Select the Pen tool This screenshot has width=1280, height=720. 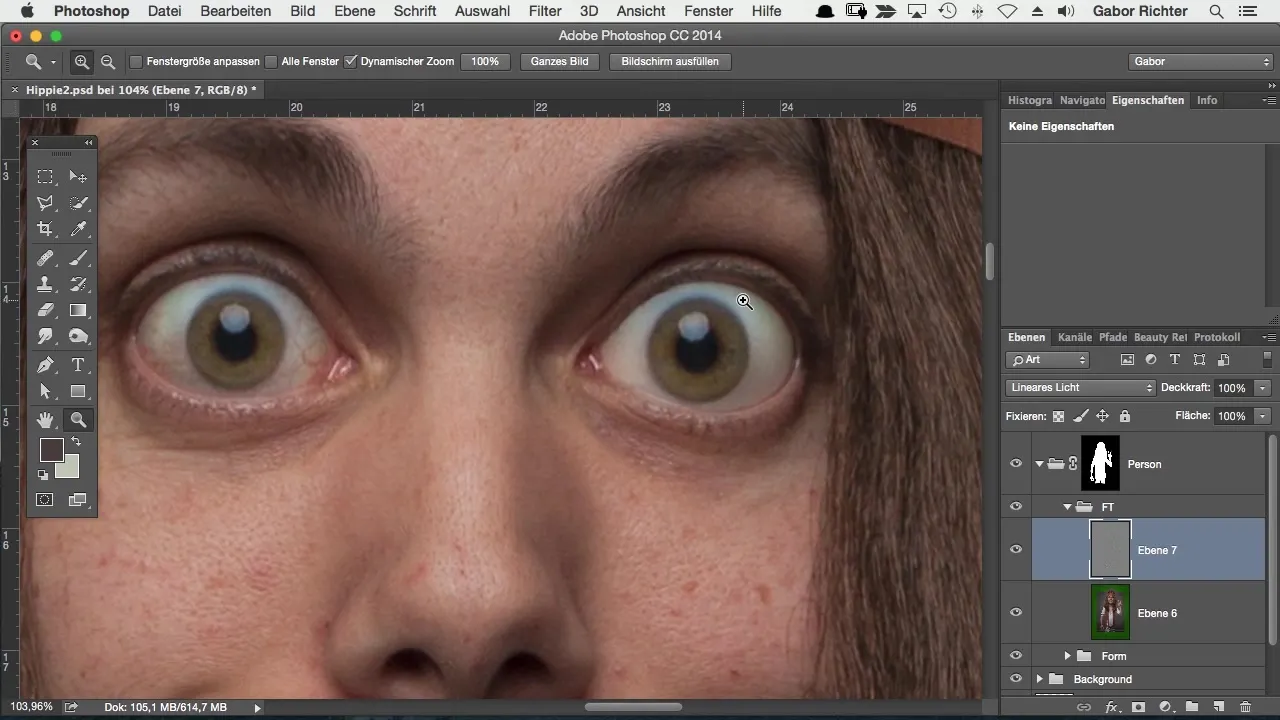coord(45,365)
